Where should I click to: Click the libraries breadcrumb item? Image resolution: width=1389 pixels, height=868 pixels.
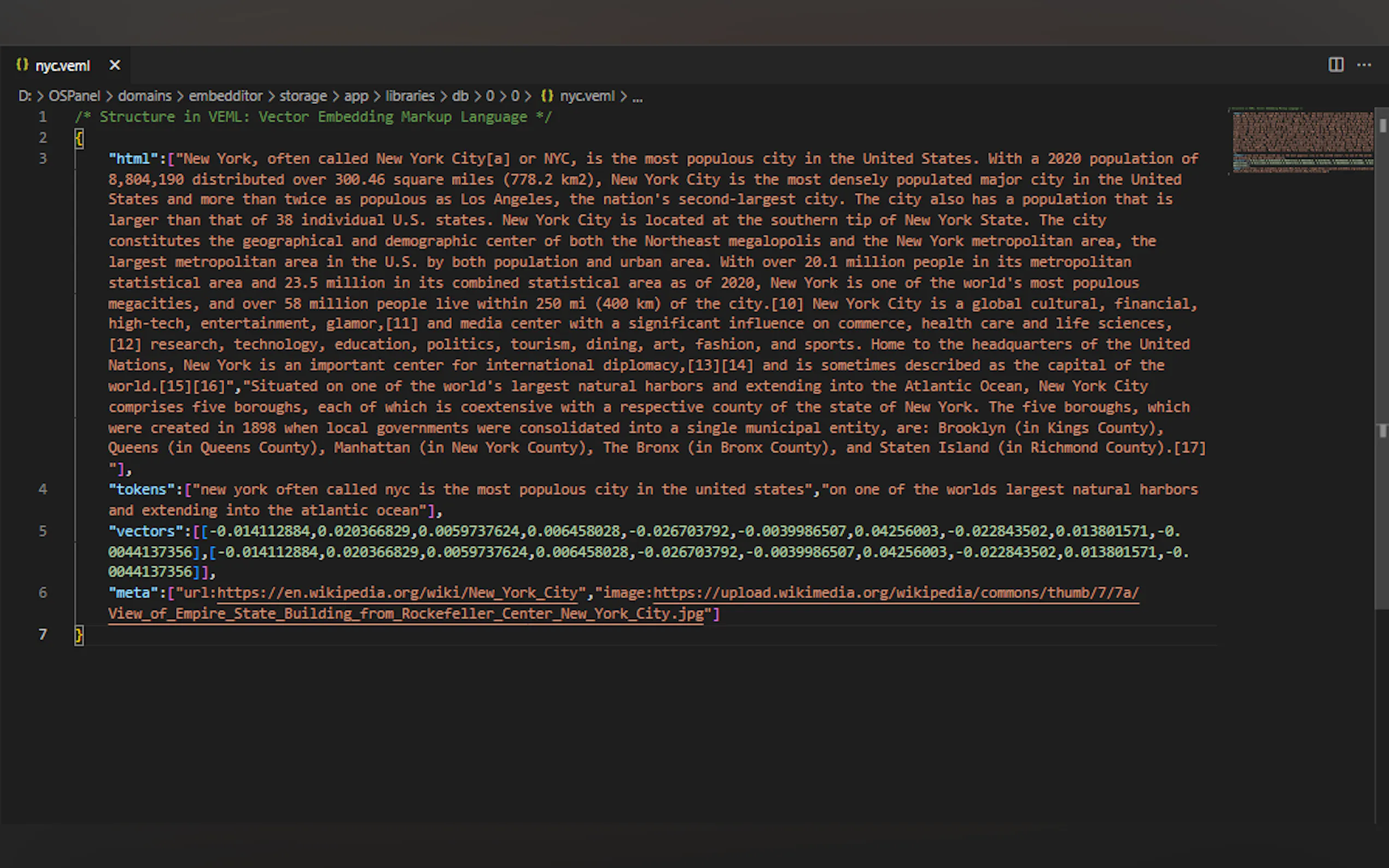[x=410, y=96]
